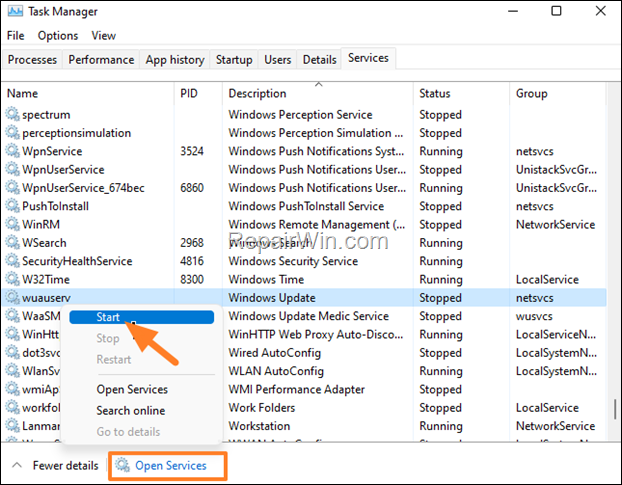Click the gear icon beside WpnUserService_674bec
Screen dimensions: 622x485
click(12, 188)
